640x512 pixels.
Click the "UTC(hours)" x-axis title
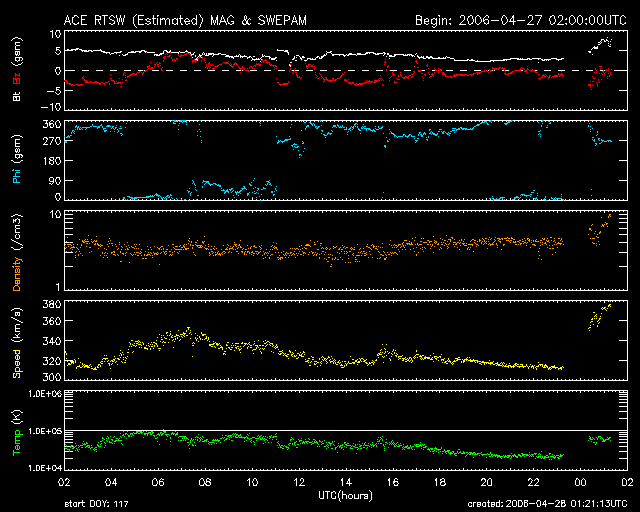tap(345, 496)
